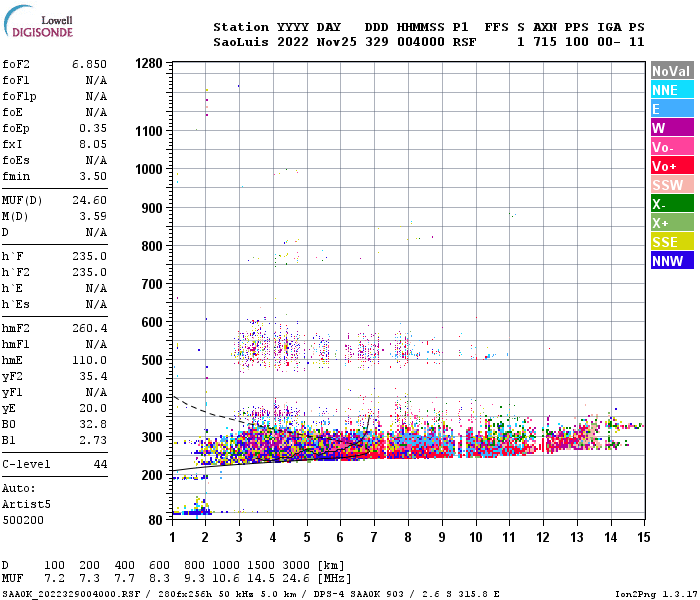Click the Nov25 date in header
Image resolution: width=700 pixels, height=600 pixels.
(x=337, y=42)
